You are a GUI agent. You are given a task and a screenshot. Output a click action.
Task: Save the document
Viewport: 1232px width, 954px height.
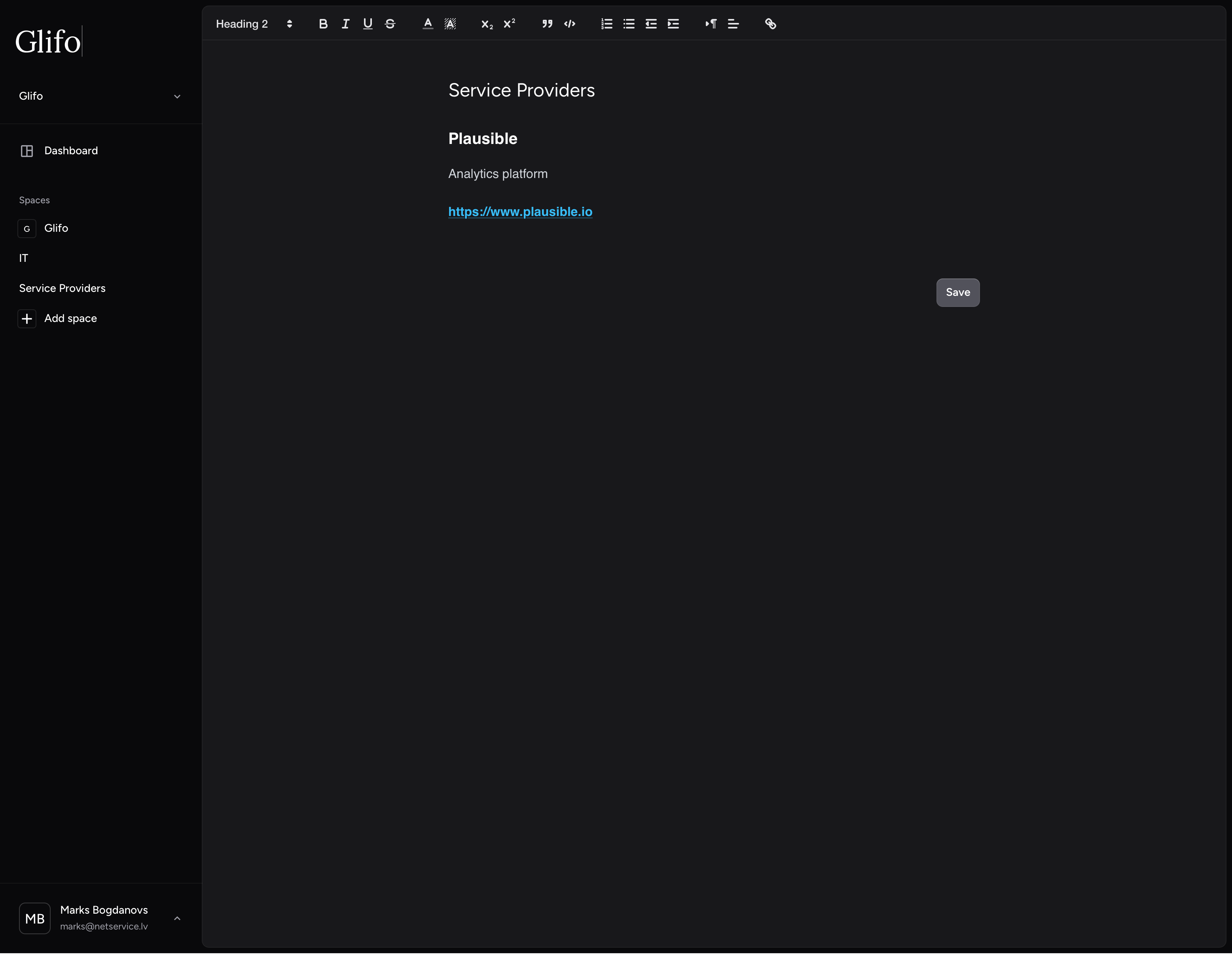pyautogui.click(x=958, y=293)
